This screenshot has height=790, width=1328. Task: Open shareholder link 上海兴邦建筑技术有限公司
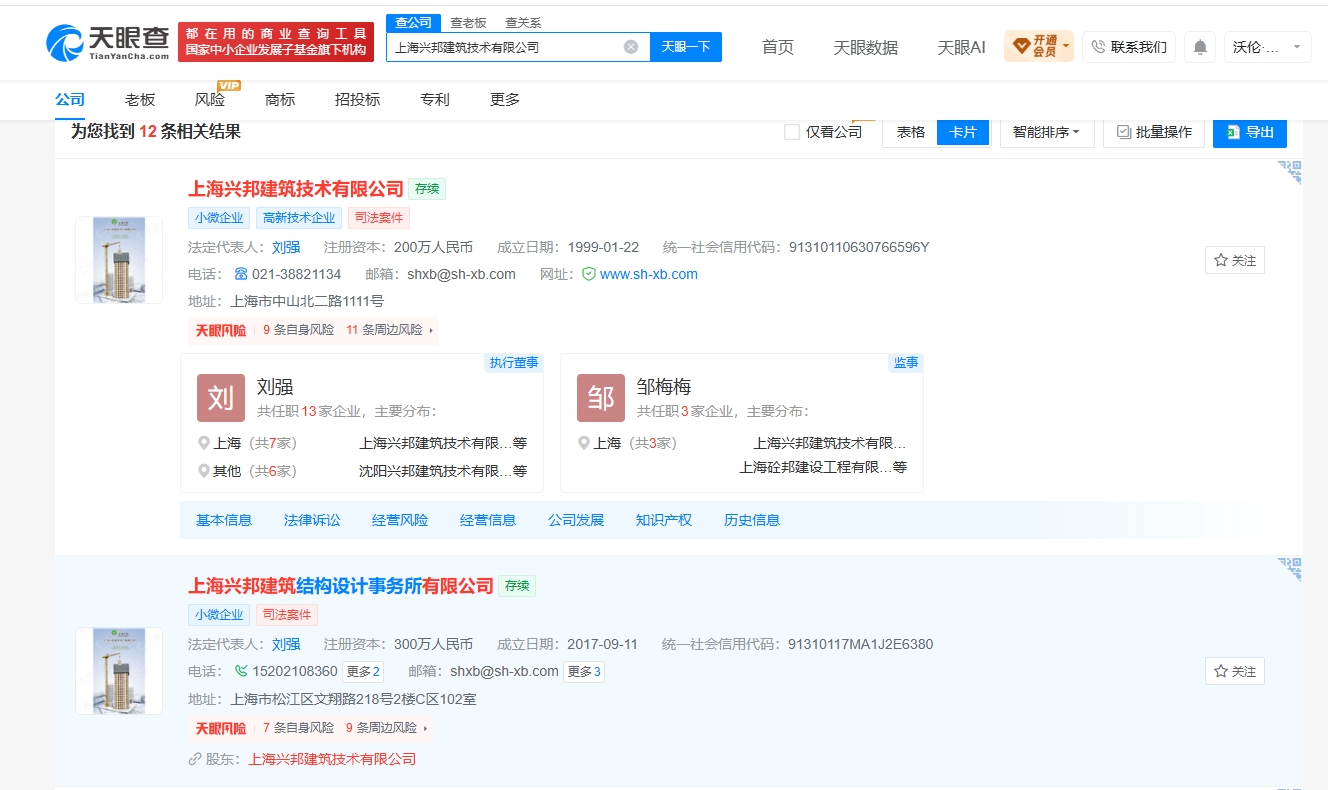(332, 759)
